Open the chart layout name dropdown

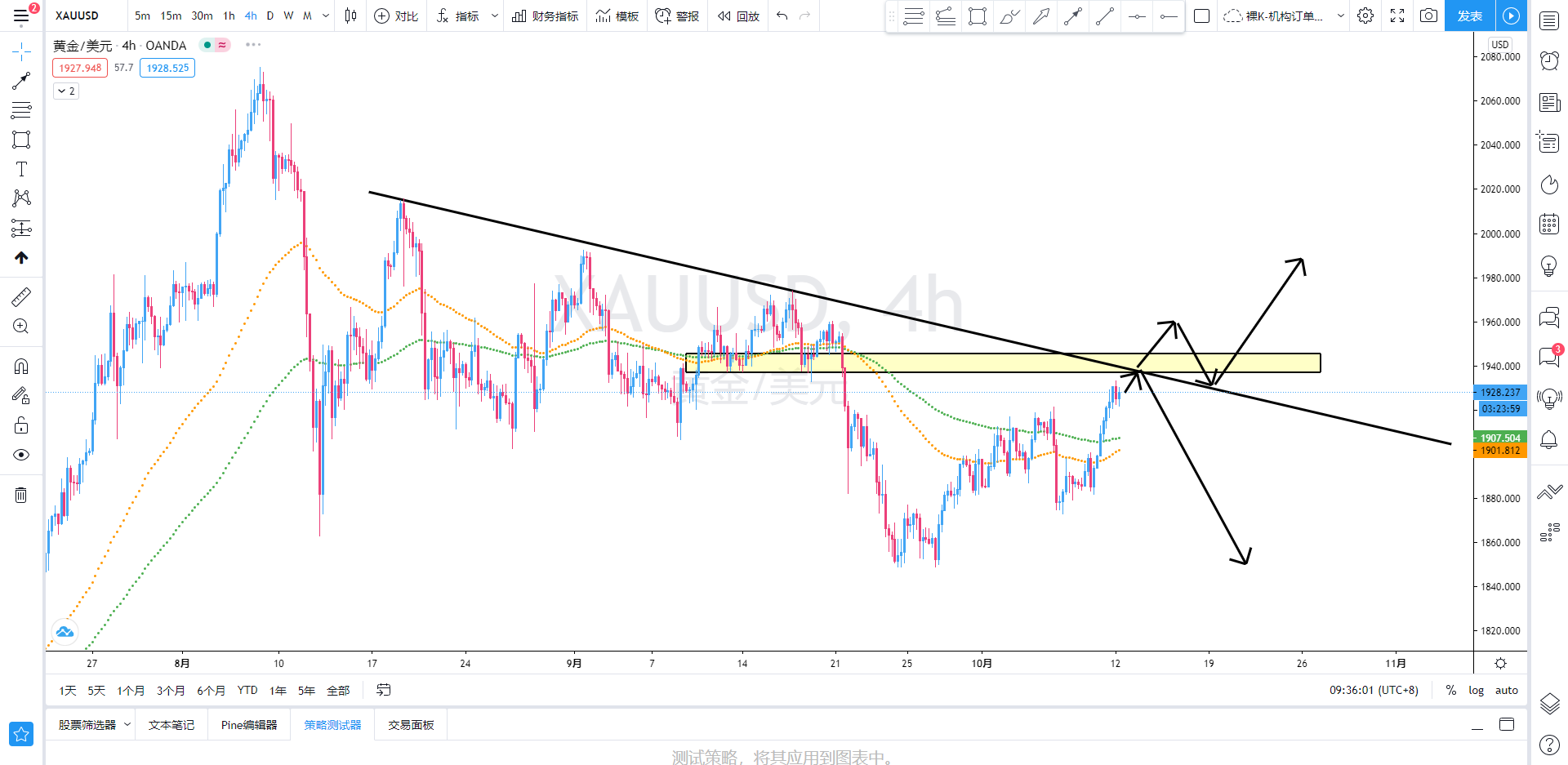click(x=1340, y=16)
